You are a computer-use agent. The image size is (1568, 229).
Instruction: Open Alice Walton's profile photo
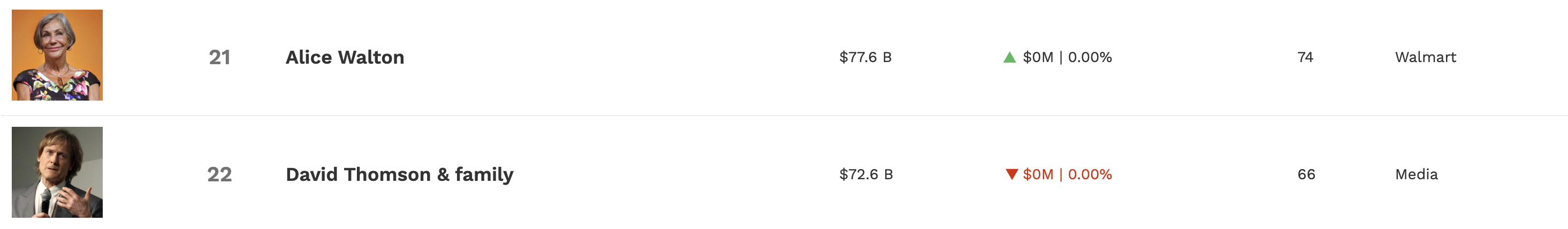pos(57,55)
